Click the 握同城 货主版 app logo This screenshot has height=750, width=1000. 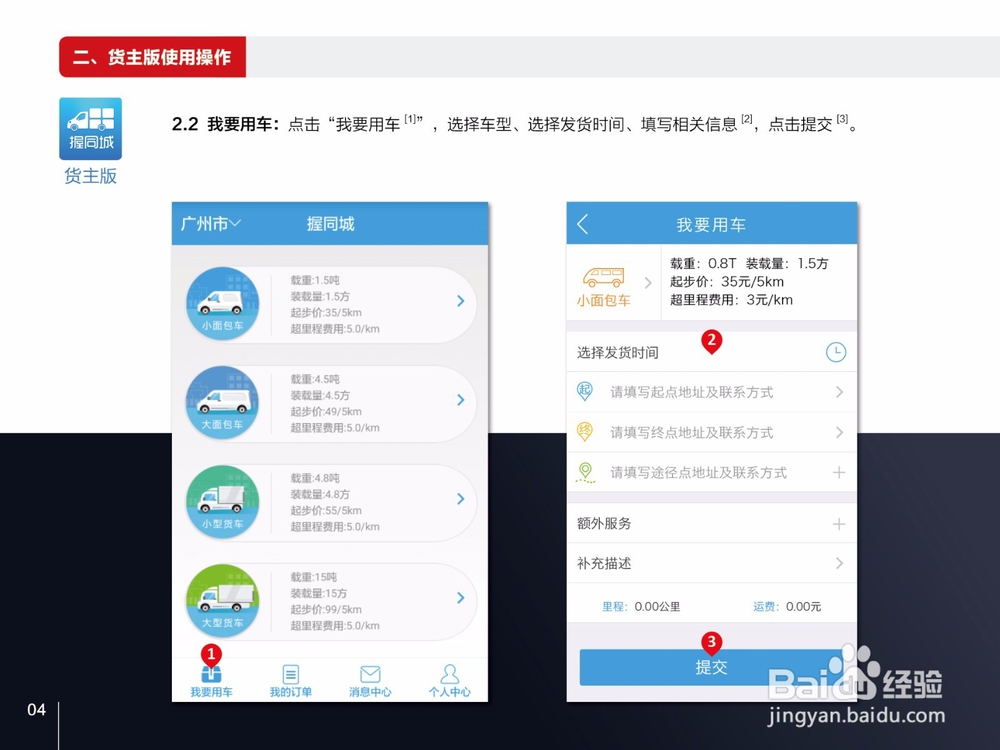91,129
